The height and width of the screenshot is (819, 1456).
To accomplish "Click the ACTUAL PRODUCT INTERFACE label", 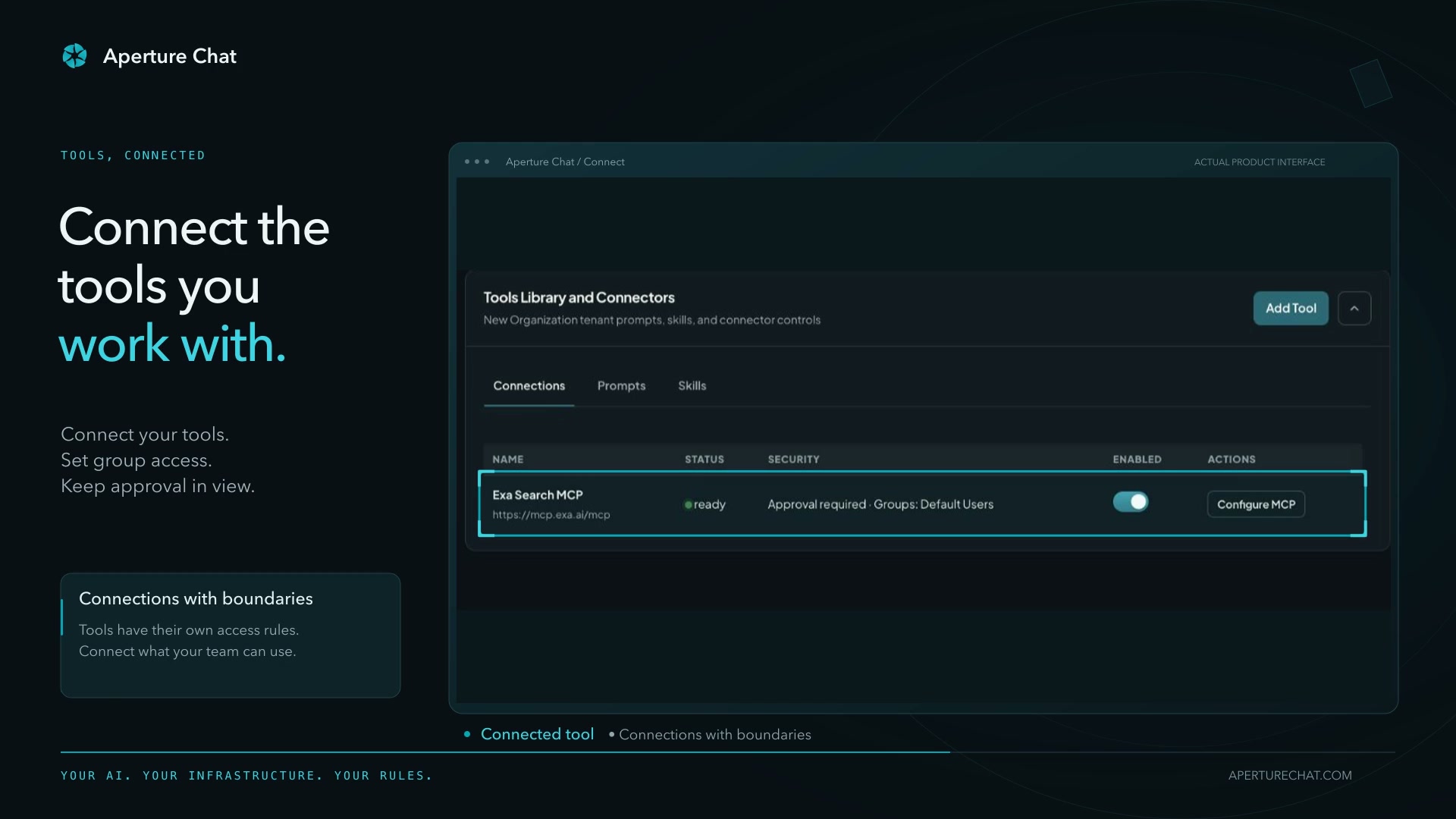I will coord(1260,162).
